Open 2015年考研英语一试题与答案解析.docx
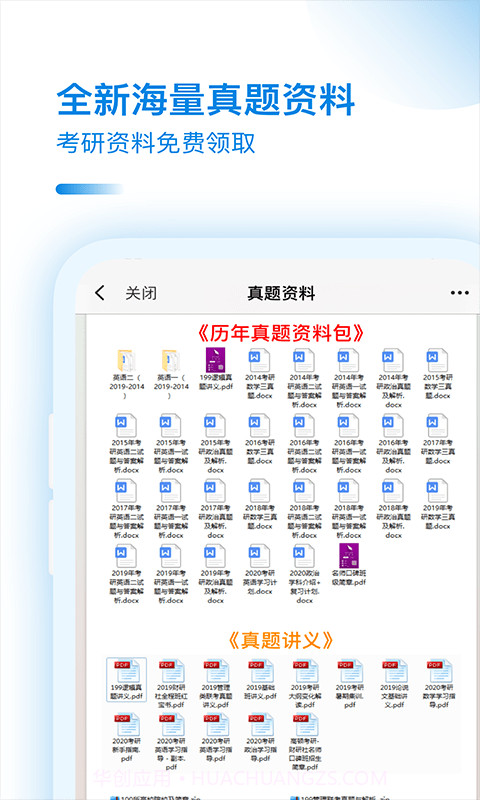This screenshot has height=800, width=480. pyautogui.click(x=171, y=443)
